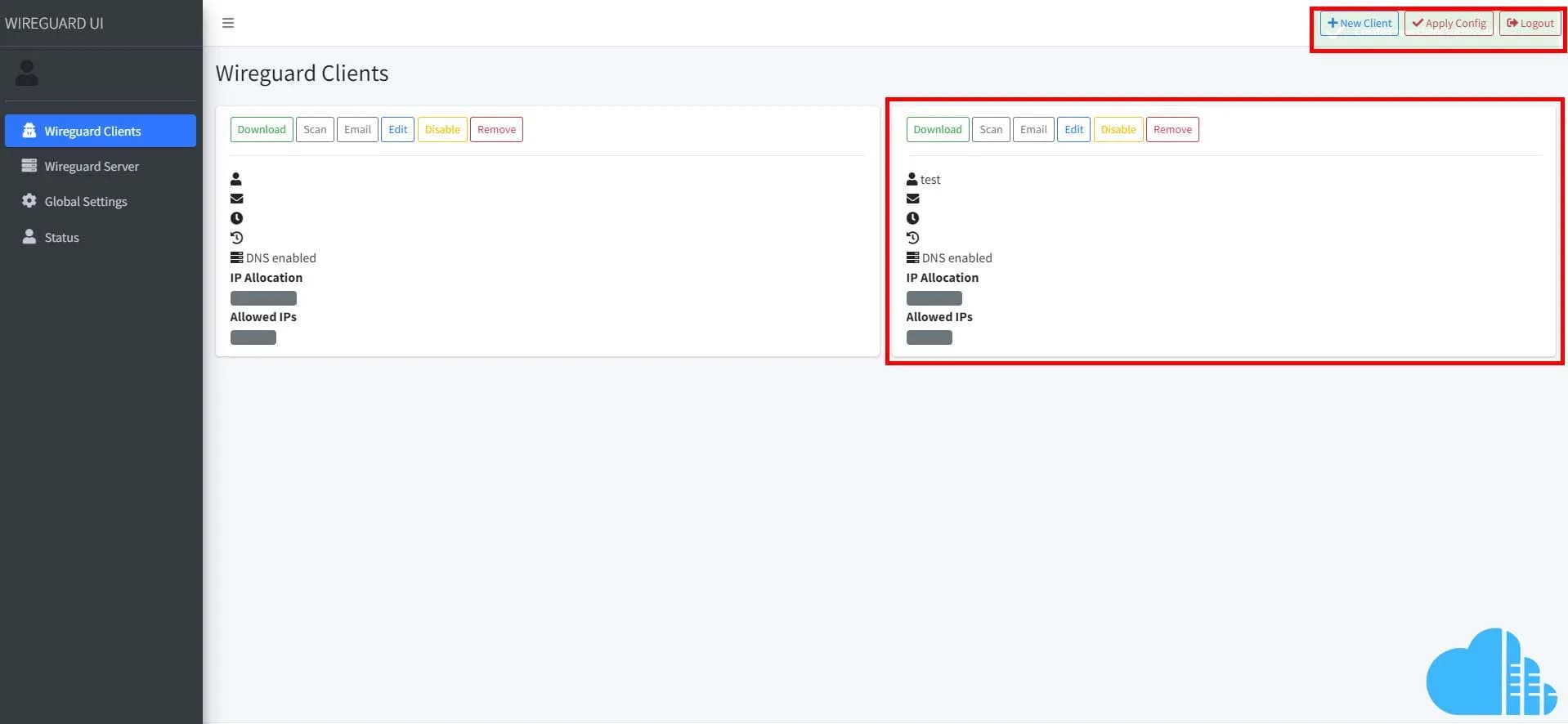The width and height of the screenshot is (1568, 724).
Task: Click the user icon in the unnamed first client card
Action: [236, 179]
